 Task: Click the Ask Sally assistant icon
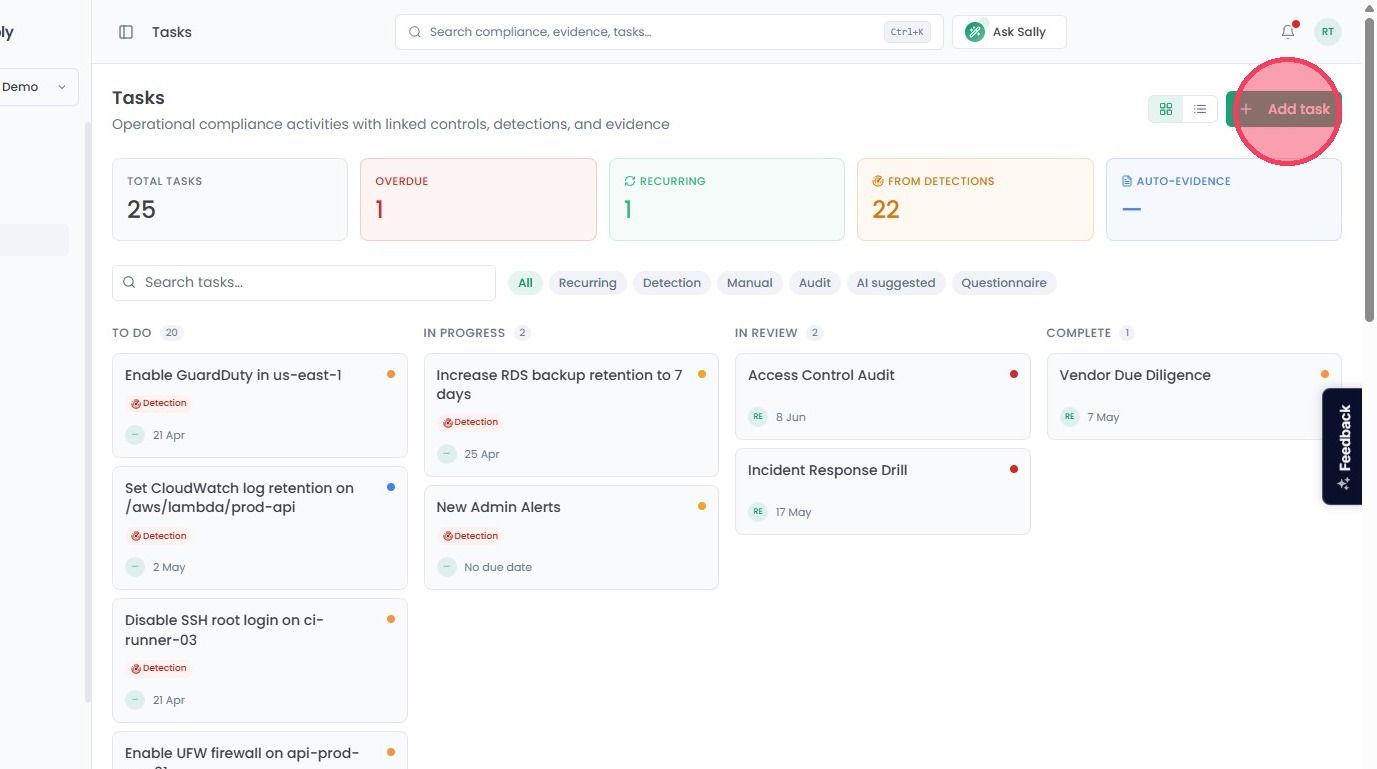975,32
